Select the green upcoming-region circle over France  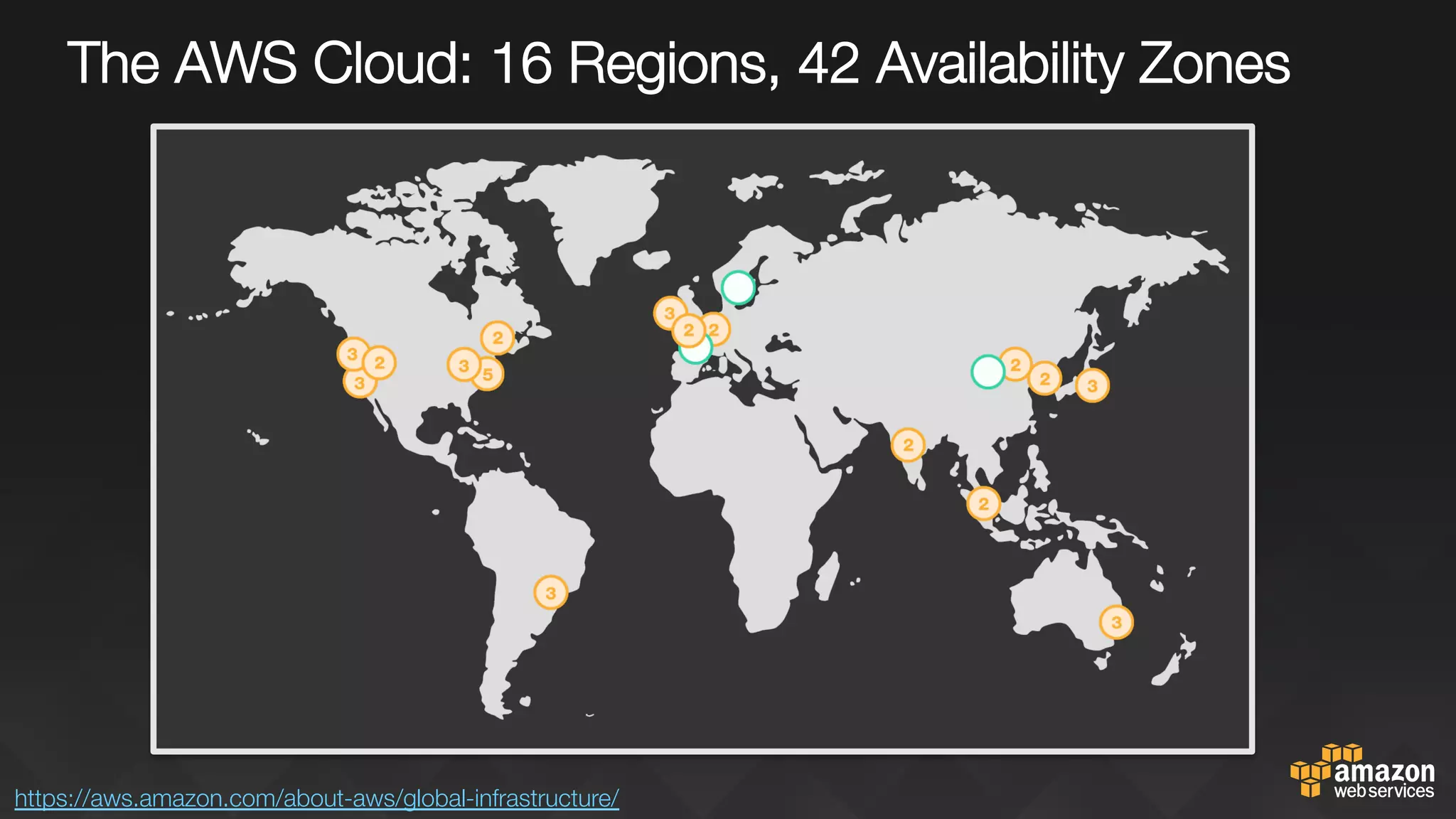(x=697, y=351)
